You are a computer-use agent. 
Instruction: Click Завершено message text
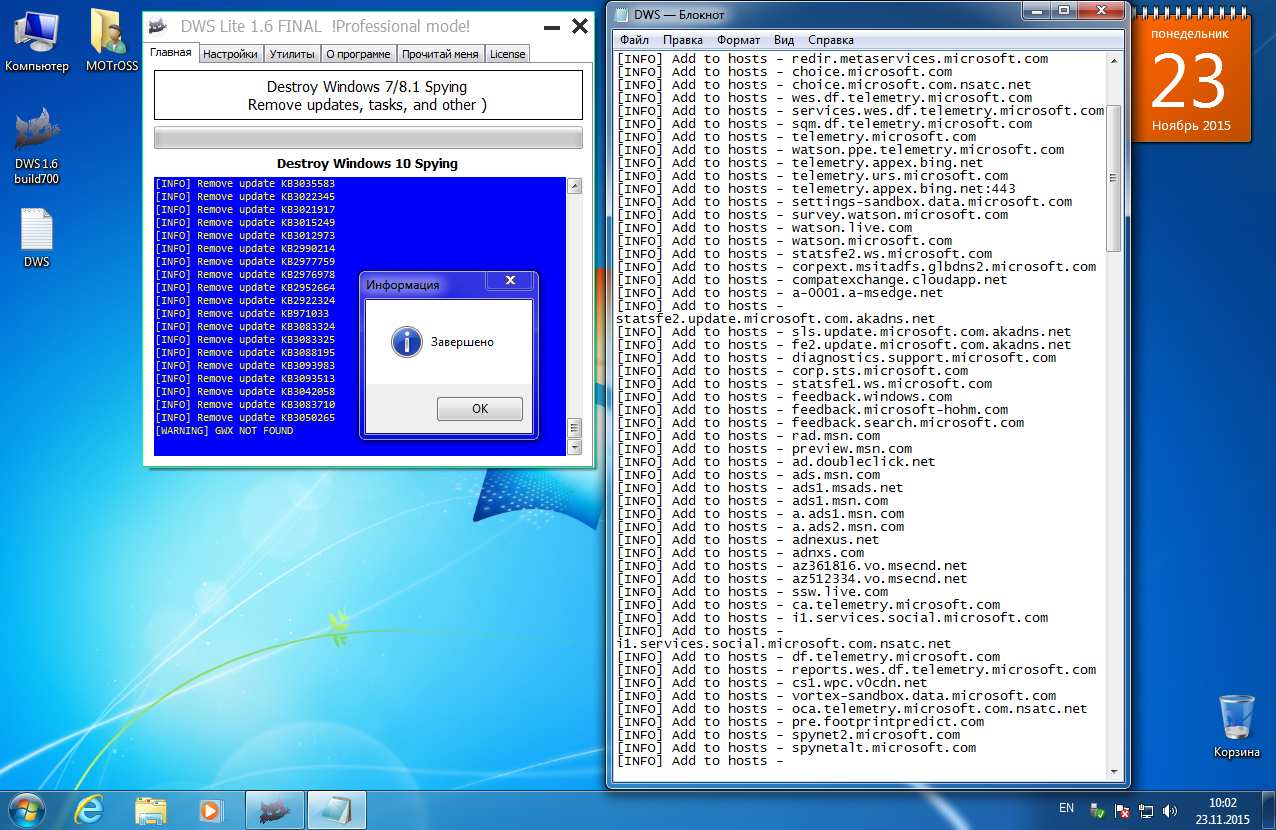point(462,342)
